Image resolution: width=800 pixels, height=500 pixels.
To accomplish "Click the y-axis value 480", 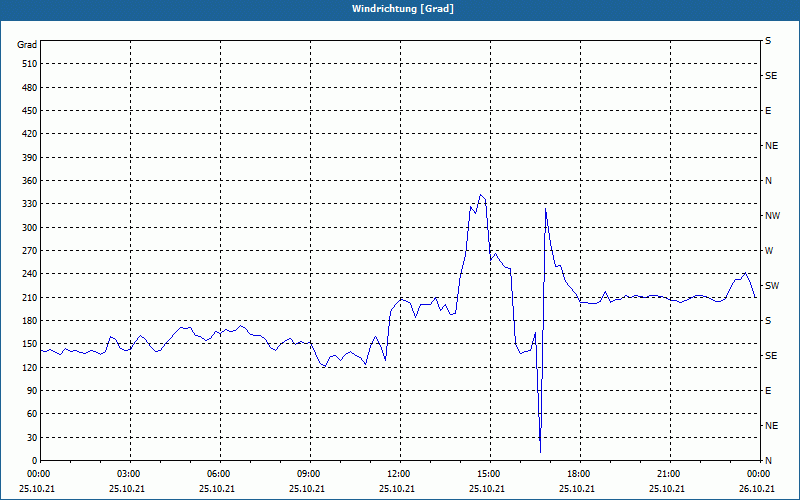I will [30, 88].
